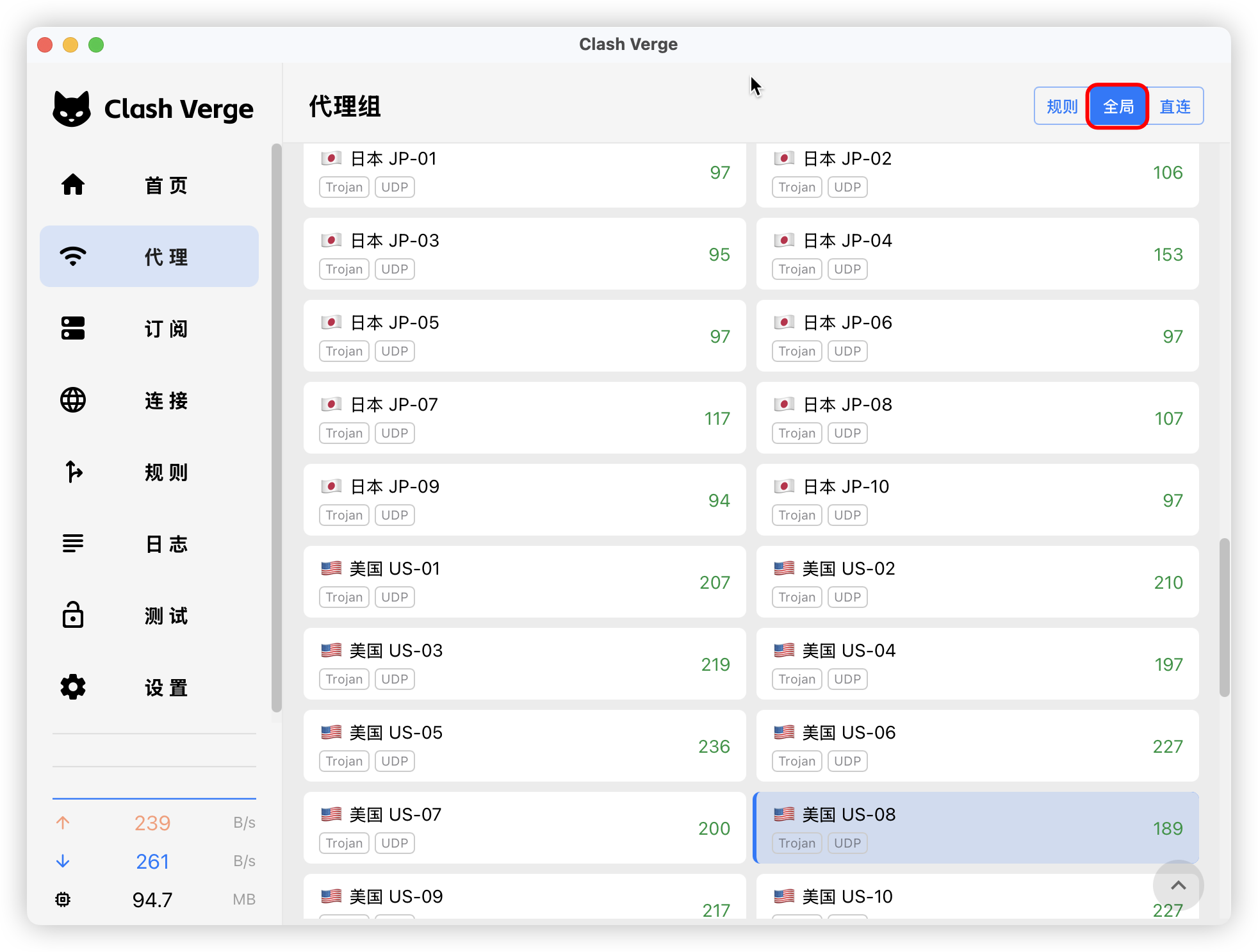The image size is (1258, 952).
Task: Click the proxy list vertical scrollbar
Action: (x=1224, y=618)
